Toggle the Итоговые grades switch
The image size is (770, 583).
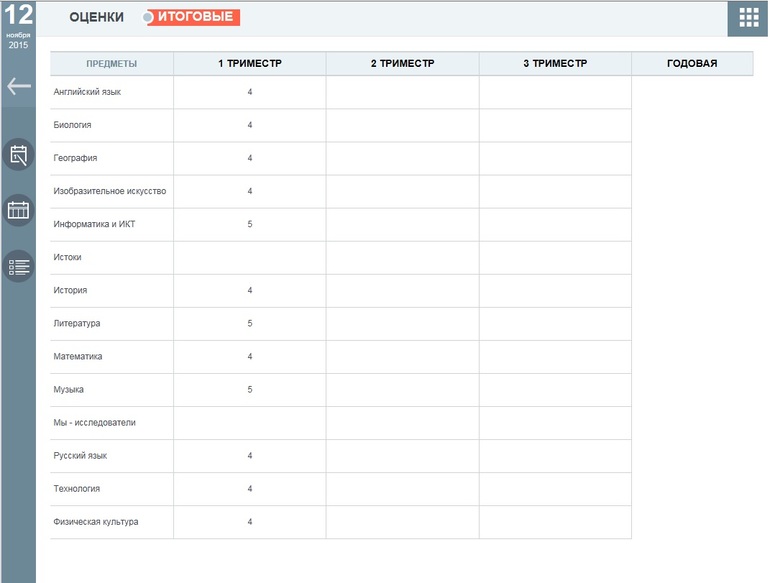pyautogui.click(x=191, y=17)
